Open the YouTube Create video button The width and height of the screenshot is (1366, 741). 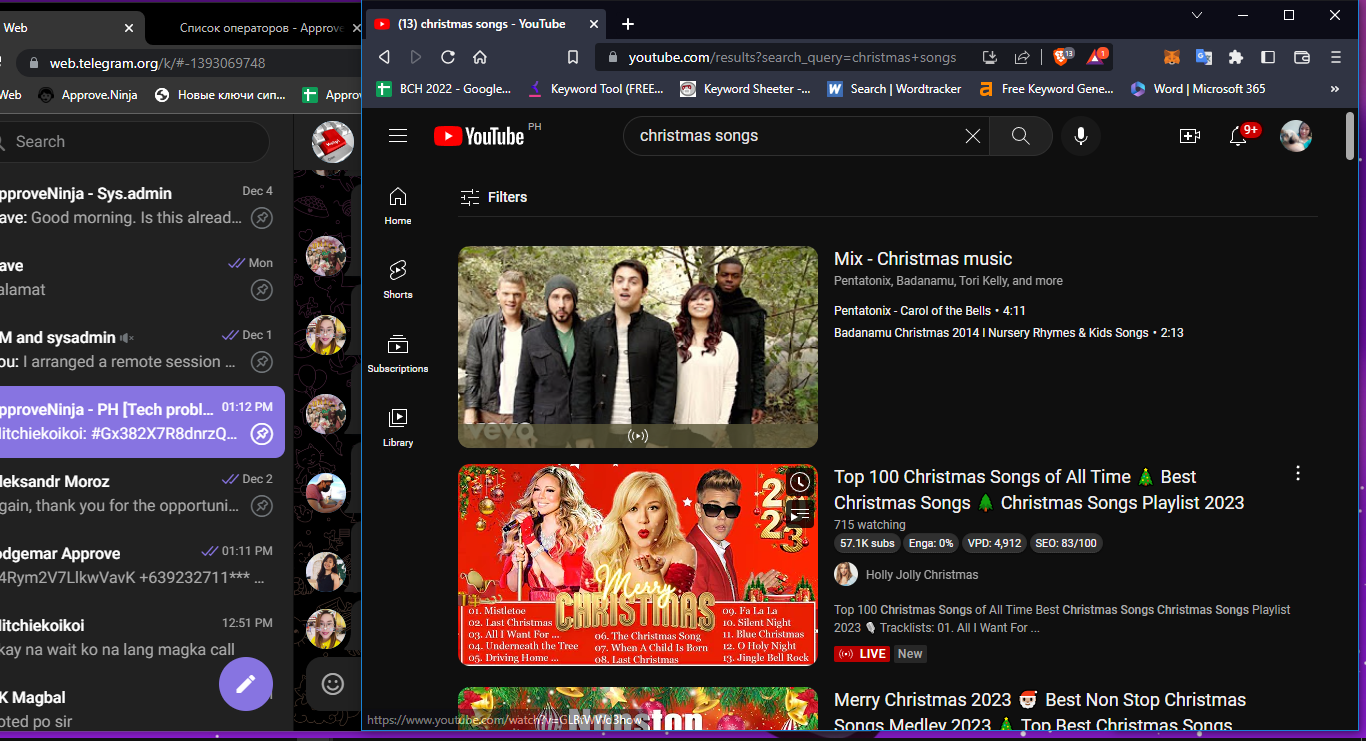coord(1189,136)
